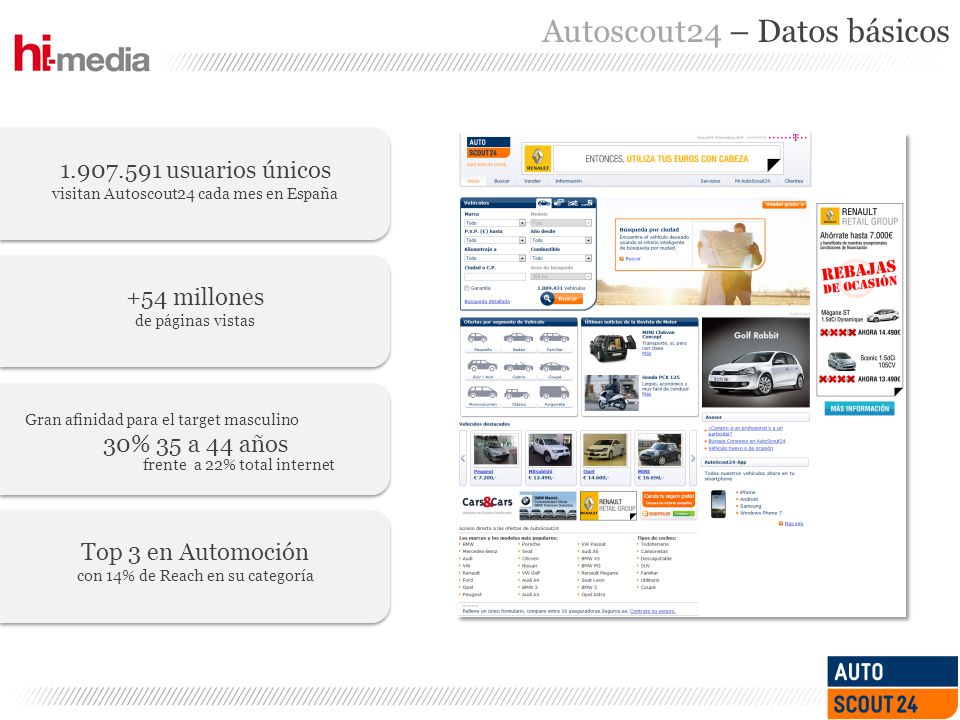960x720 pixels.
Task: Open the Año desde dropdown
Action: pos(561,240)
